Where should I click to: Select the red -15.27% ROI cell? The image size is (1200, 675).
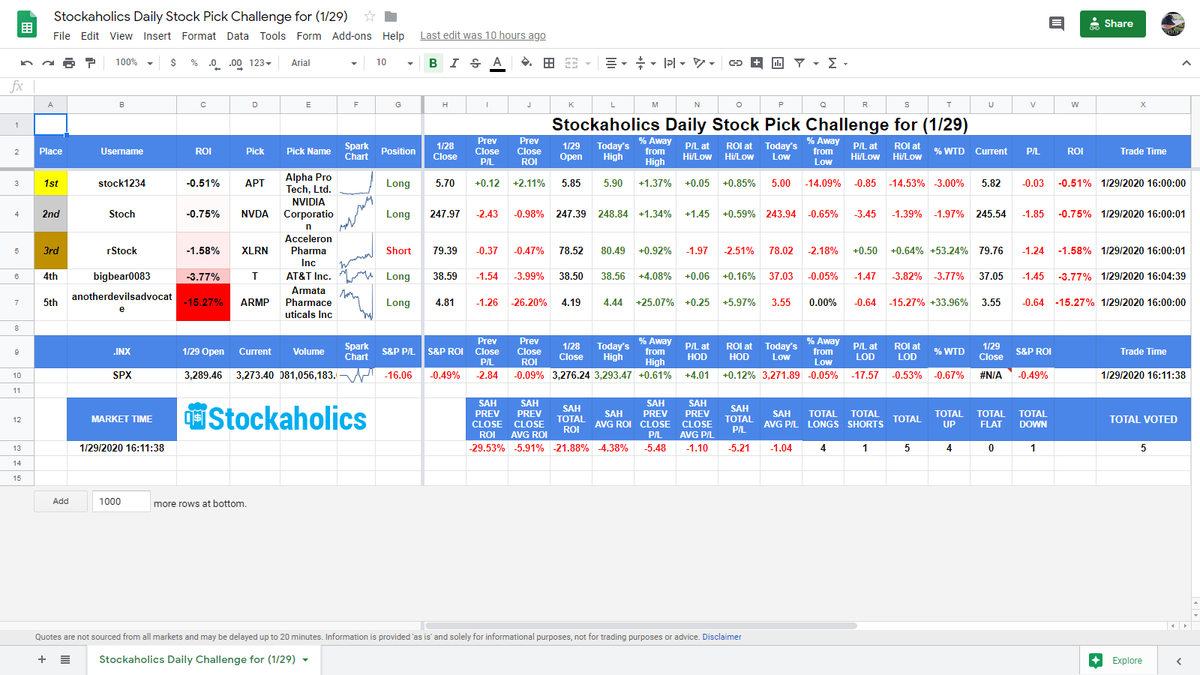[203, 302]
